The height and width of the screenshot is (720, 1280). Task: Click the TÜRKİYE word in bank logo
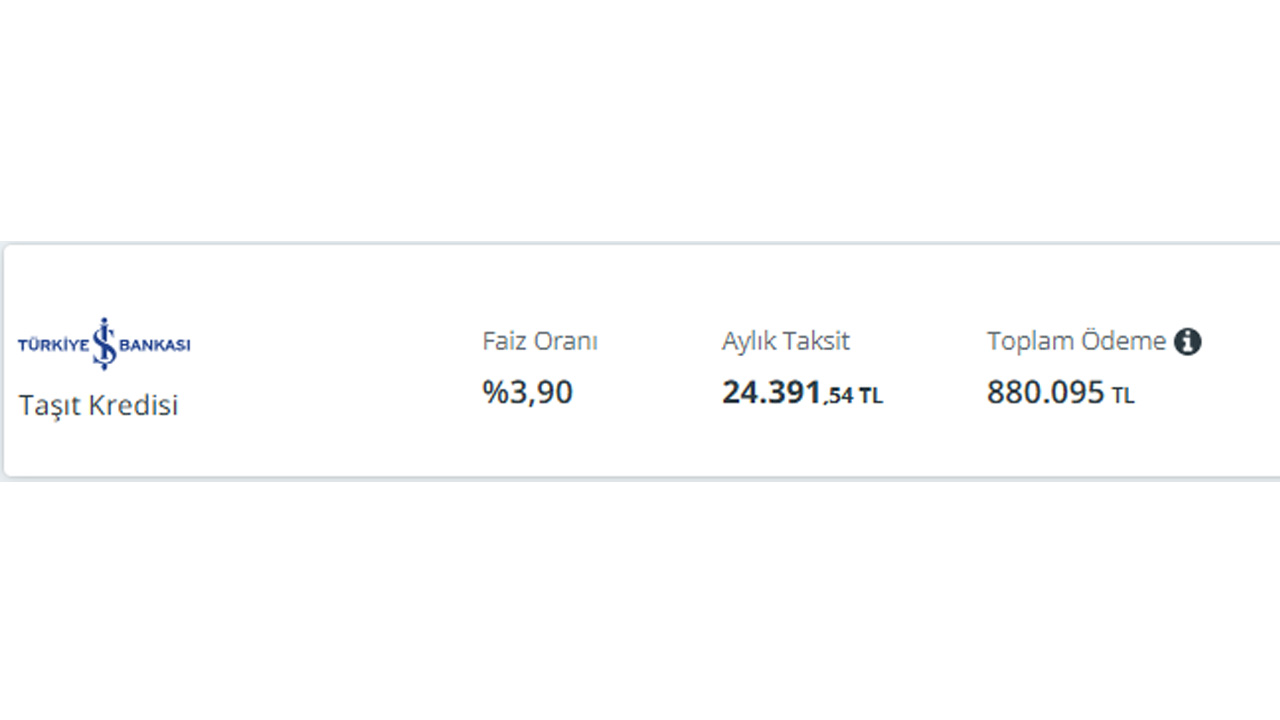click(54, 346)
